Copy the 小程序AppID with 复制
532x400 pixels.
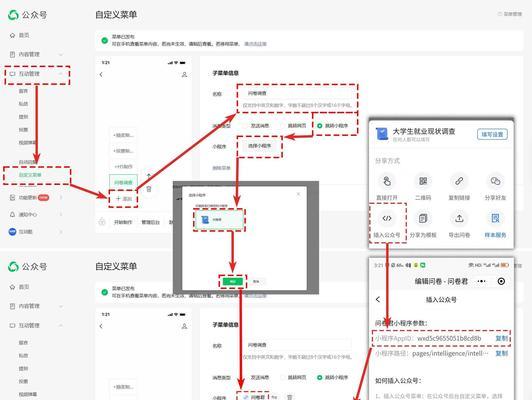[x=501, y=338]
